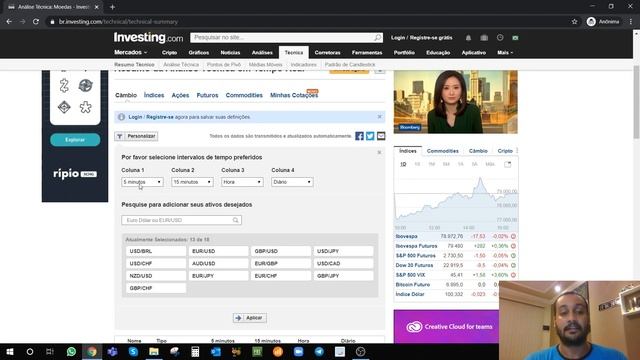Open the notifications bell icon
Image resolution: width=640 pixels, height=360 pixels.
point(468,38)
